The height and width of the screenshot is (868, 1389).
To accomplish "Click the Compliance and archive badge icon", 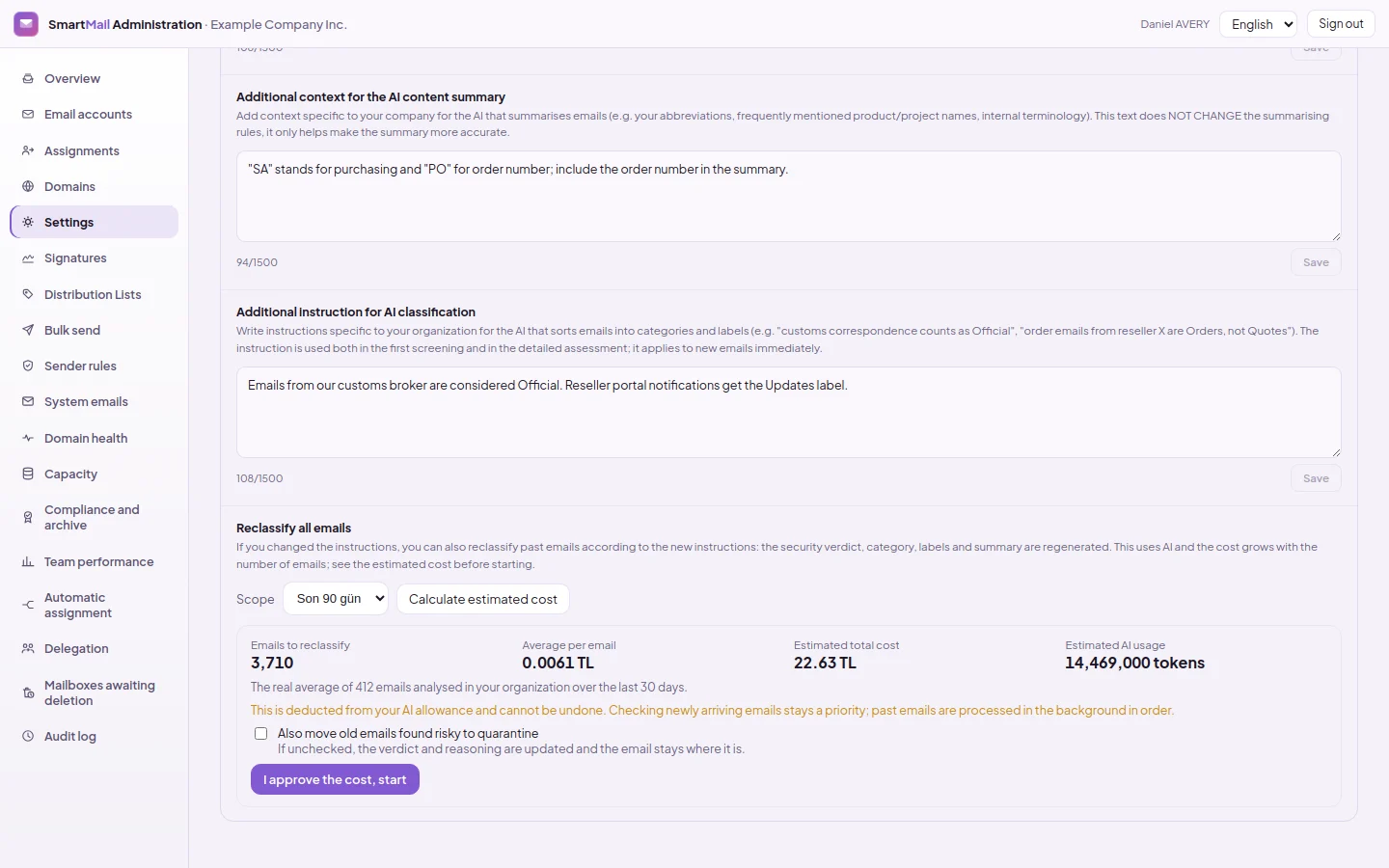I will tap(28, 518).
